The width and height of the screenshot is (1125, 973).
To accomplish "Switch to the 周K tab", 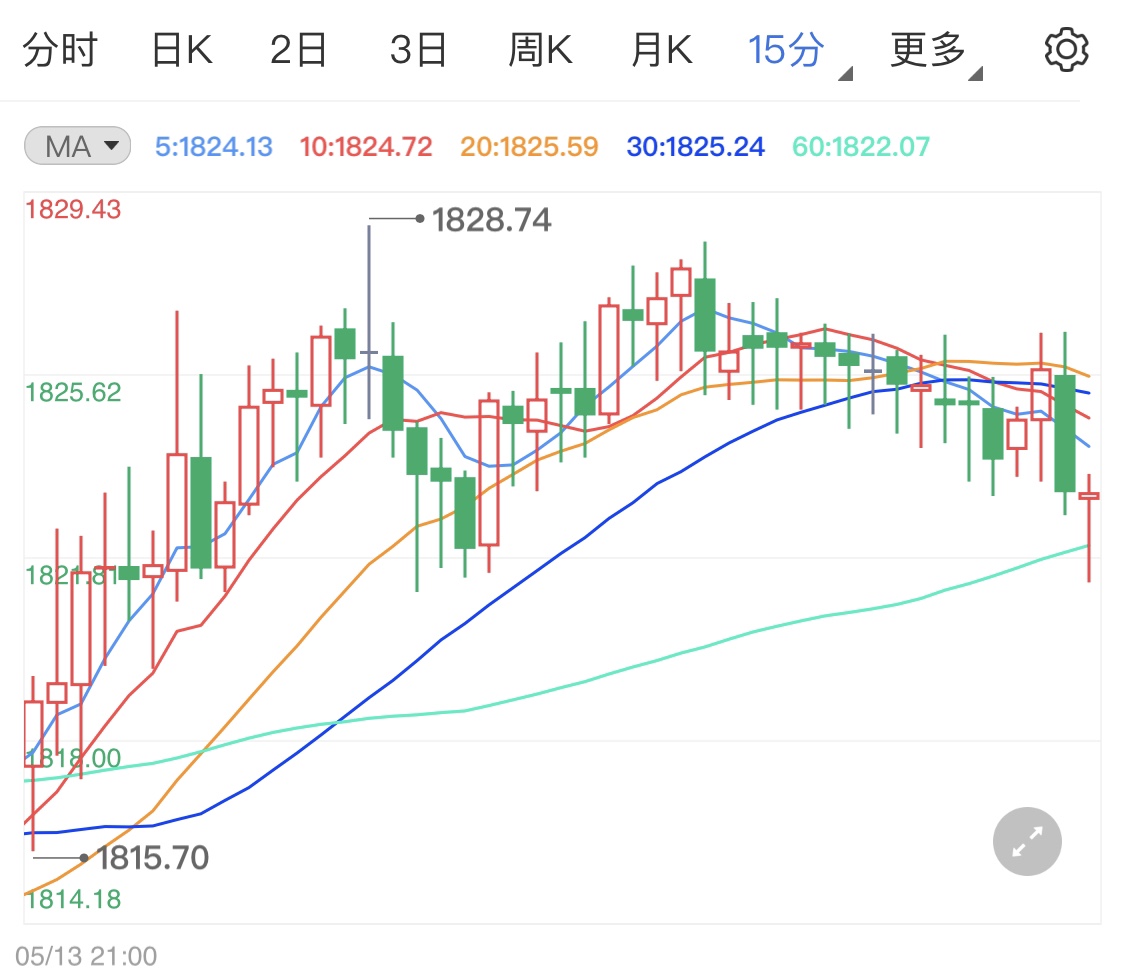I will click(540, 50).
